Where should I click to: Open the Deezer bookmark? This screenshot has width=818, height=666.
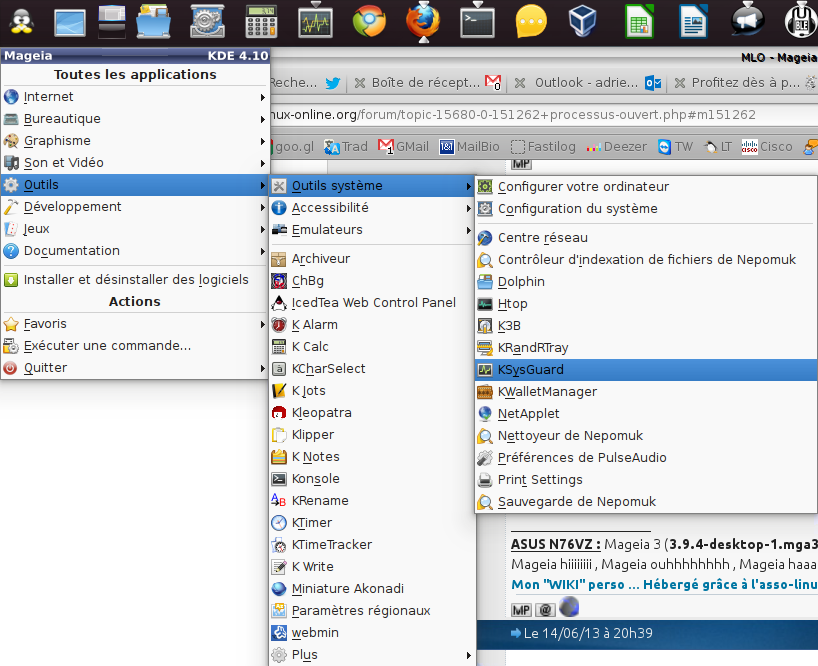tap(617, 147)
